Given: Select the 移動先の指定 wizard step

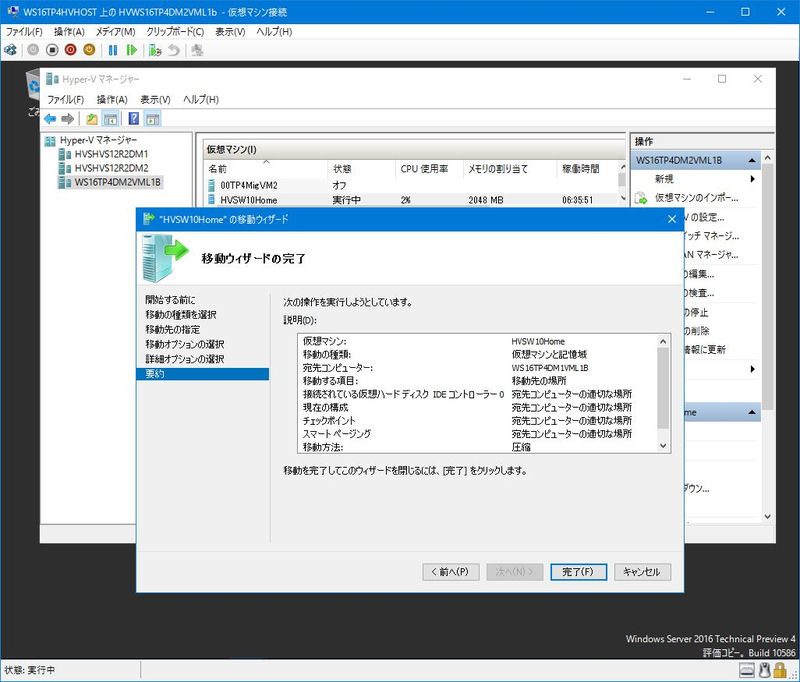Looking at the screenshot, I should [172, 330].
